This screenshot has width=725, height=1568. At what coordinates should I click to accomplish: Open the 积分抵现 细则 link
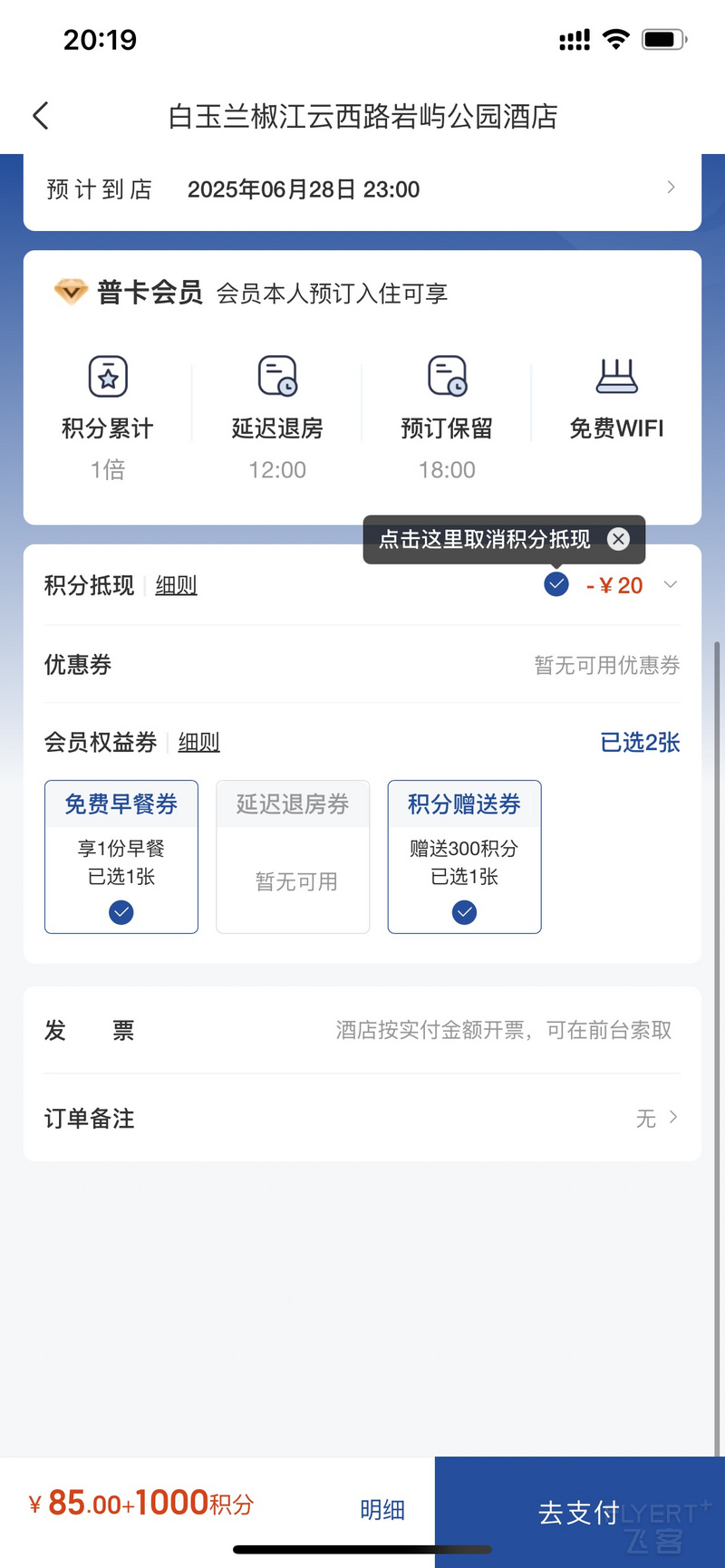(176, 585)
